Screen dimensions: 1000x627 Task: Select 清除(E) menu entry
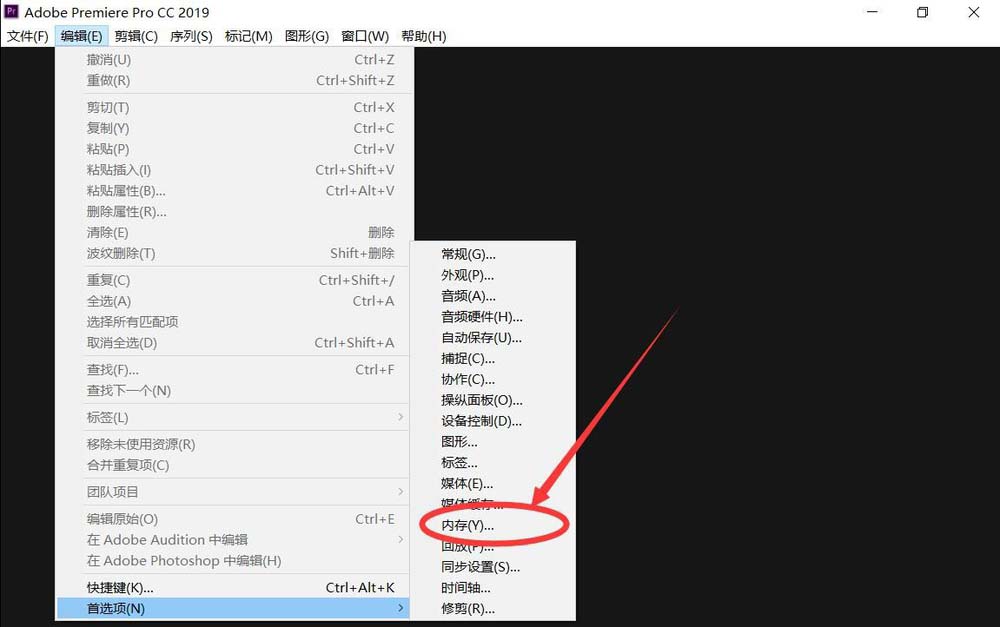(x=233, y=232)
